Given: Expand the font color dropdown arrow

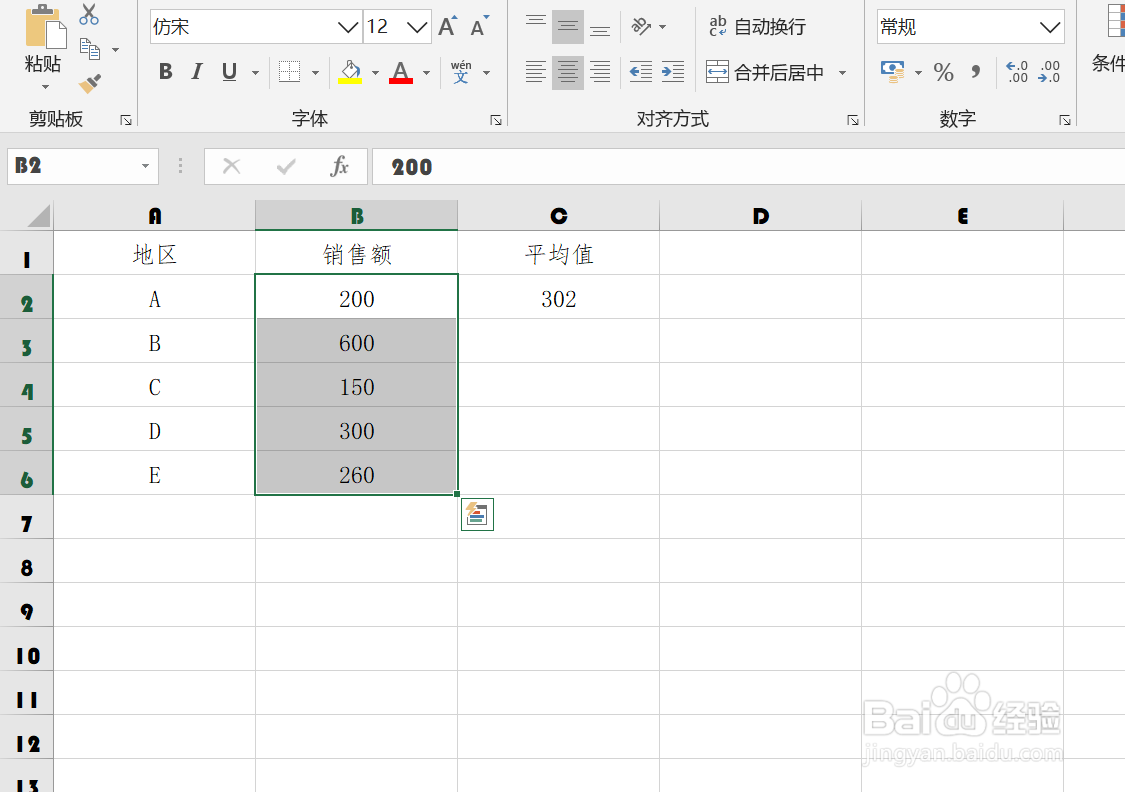Looking at the screenshot, I should (426, 72).
